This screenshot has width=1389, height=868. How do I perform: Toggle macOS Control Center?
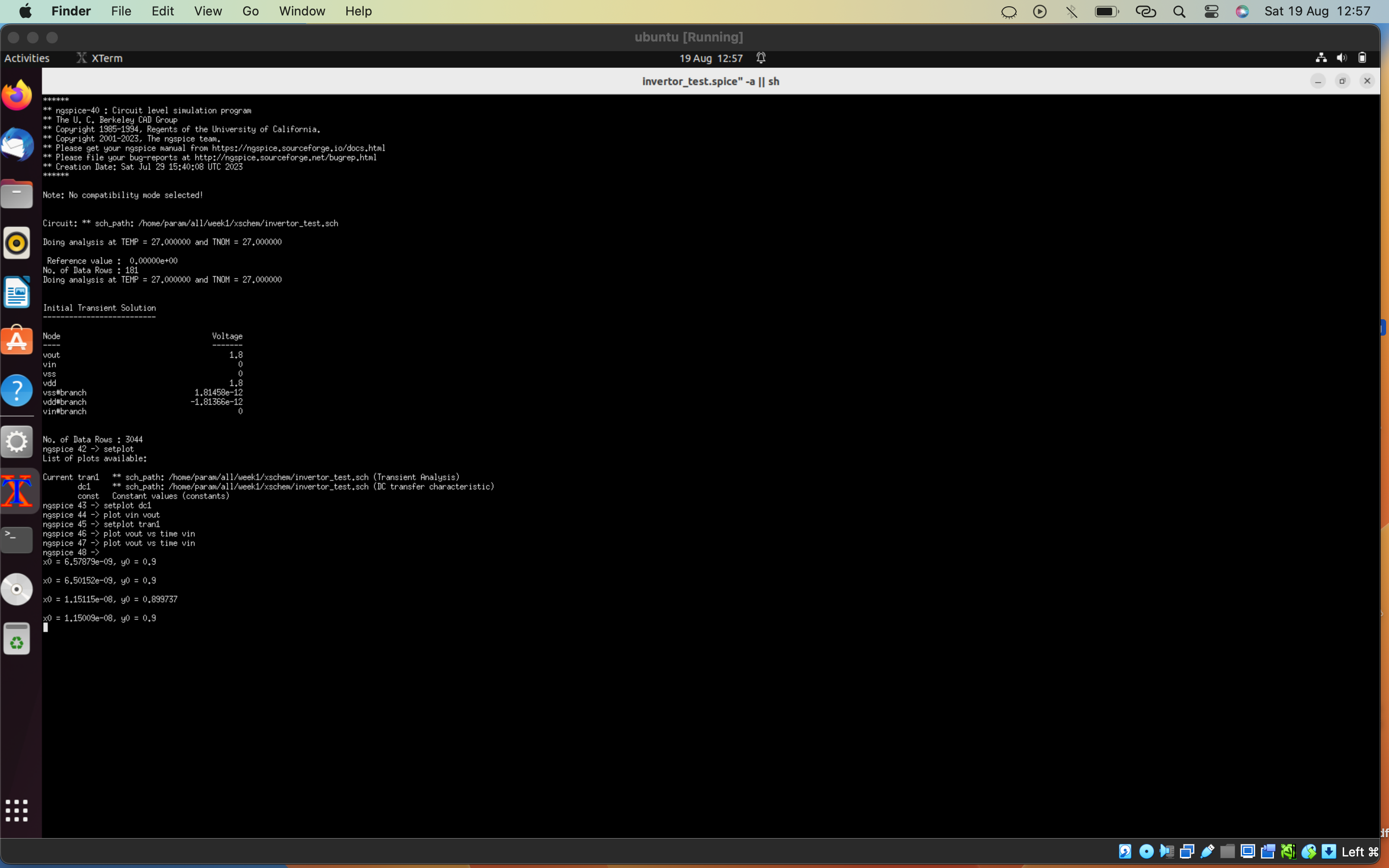click(x=1211, y=12)
